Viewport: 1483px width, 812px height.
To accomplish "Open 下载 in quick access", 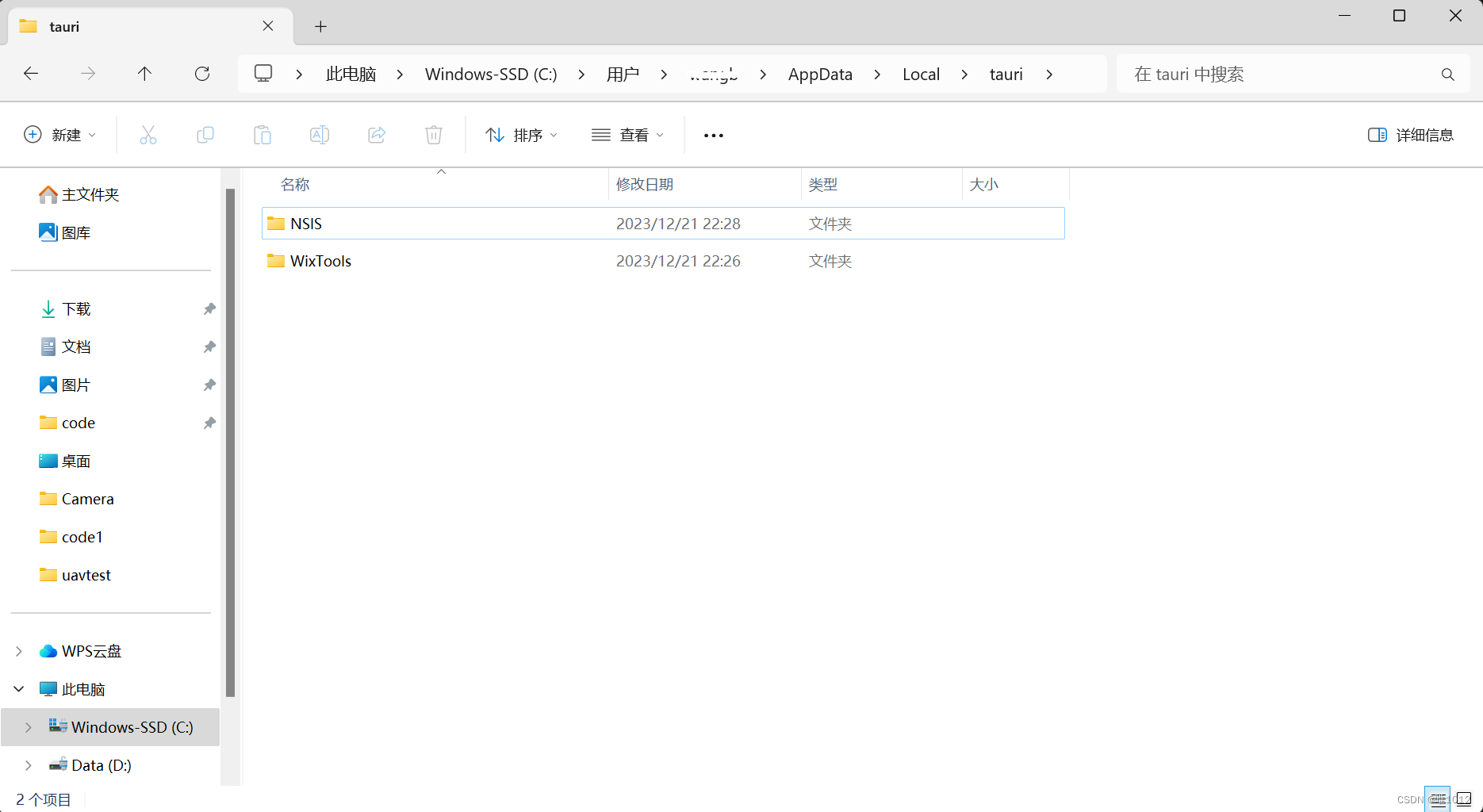I will (x=65, y=308).
